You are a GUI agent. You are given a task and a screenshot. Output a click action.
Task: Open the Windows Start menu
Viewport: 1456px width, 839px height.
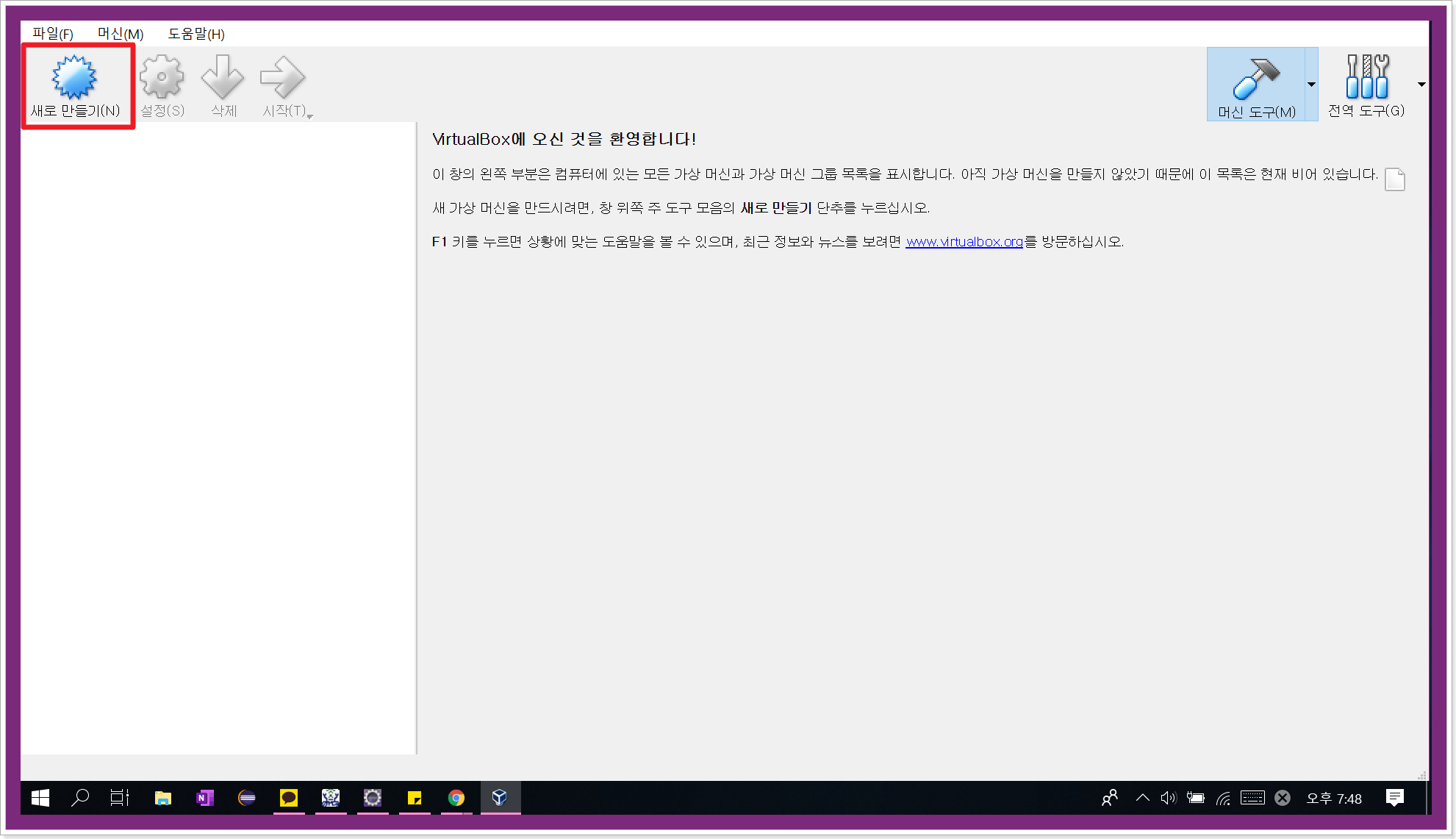(40, 798)
